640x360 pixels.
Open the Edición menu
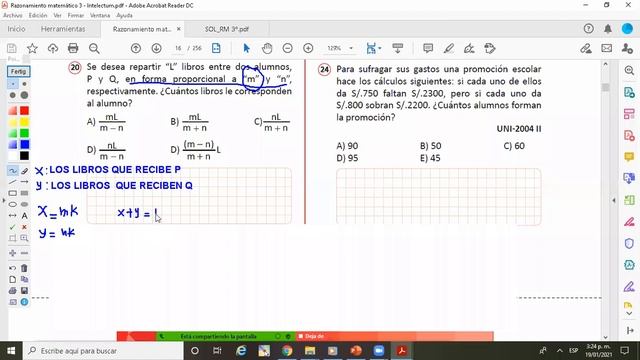(x=38, y=15)
